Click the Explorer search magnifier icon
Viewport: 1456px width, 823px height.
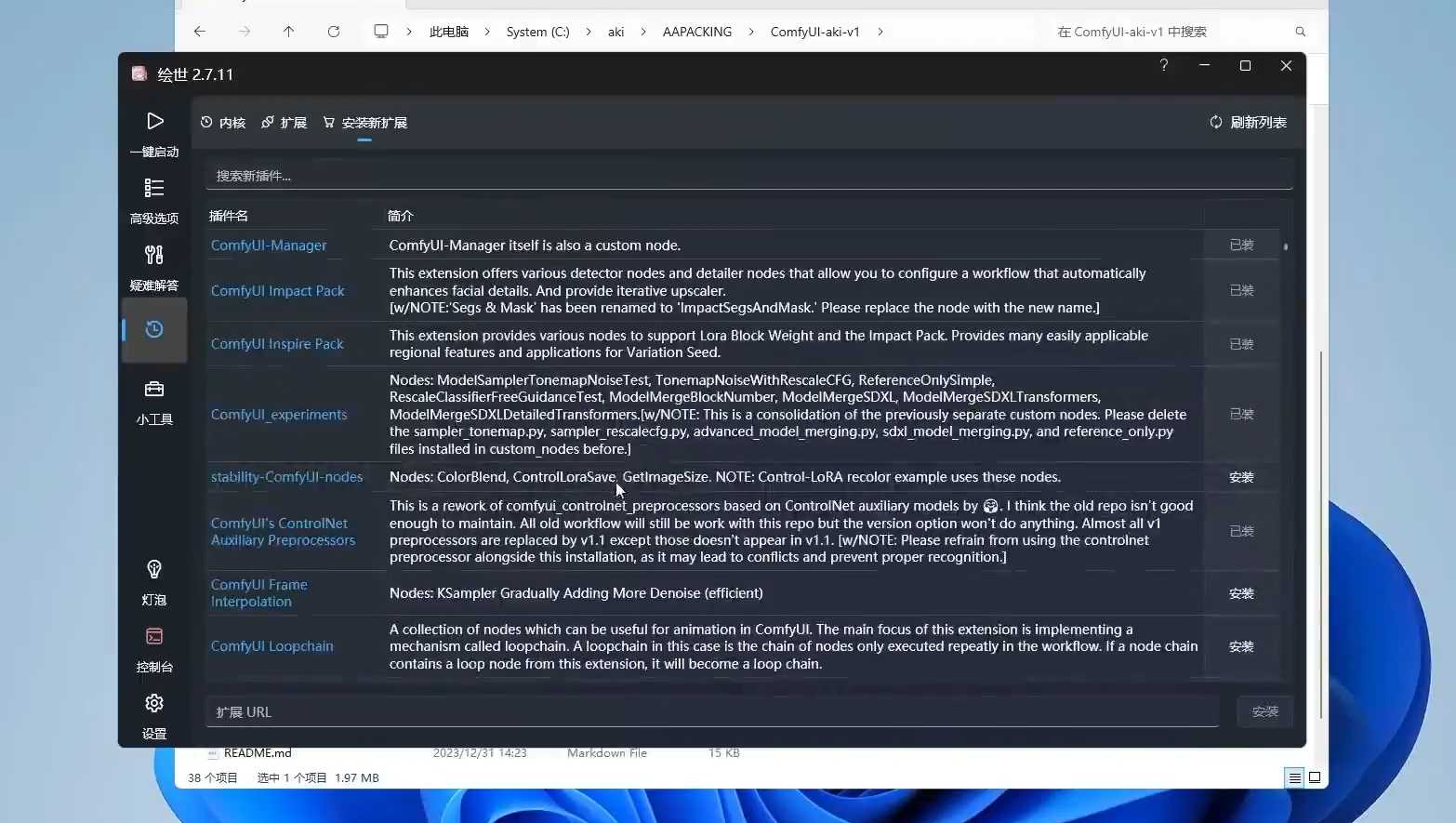click(1300, 32)
